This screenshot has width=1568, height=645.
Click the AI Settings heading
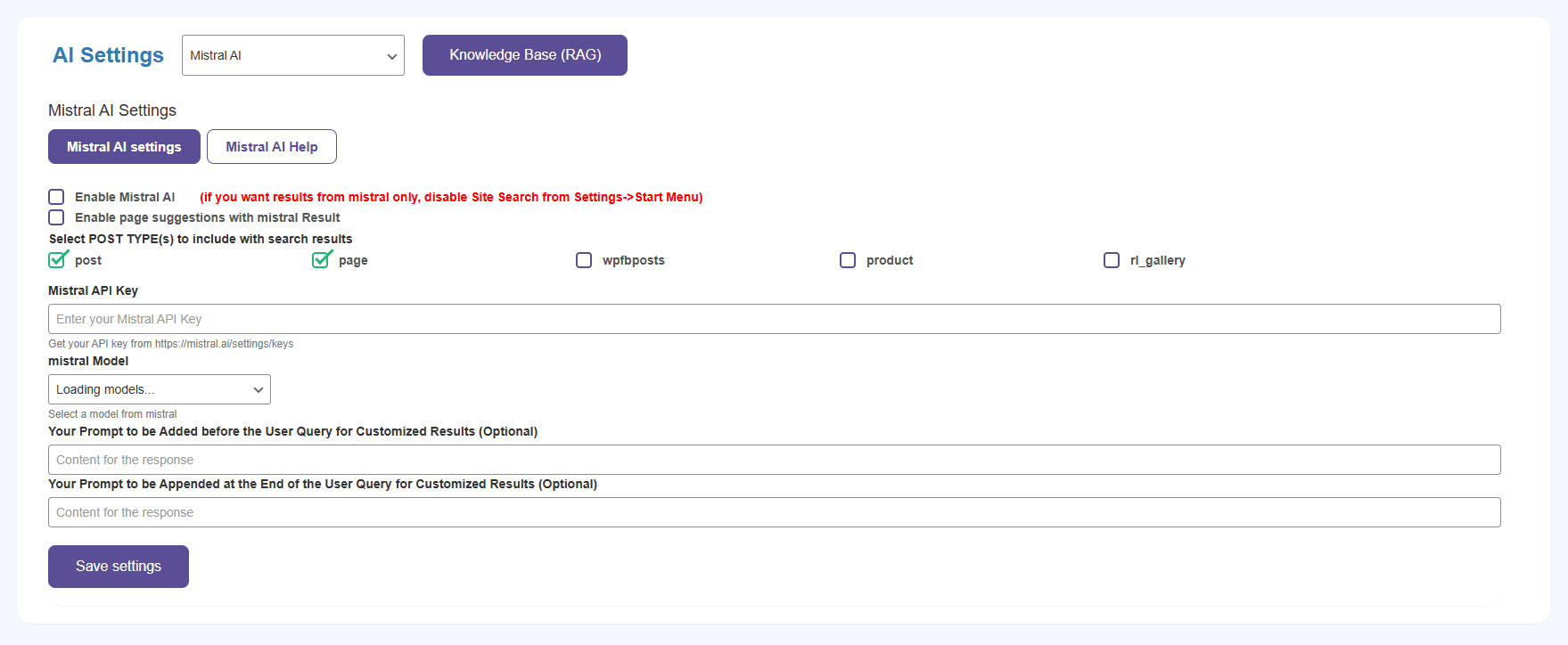pyautogui.click(x=108, y=55)
